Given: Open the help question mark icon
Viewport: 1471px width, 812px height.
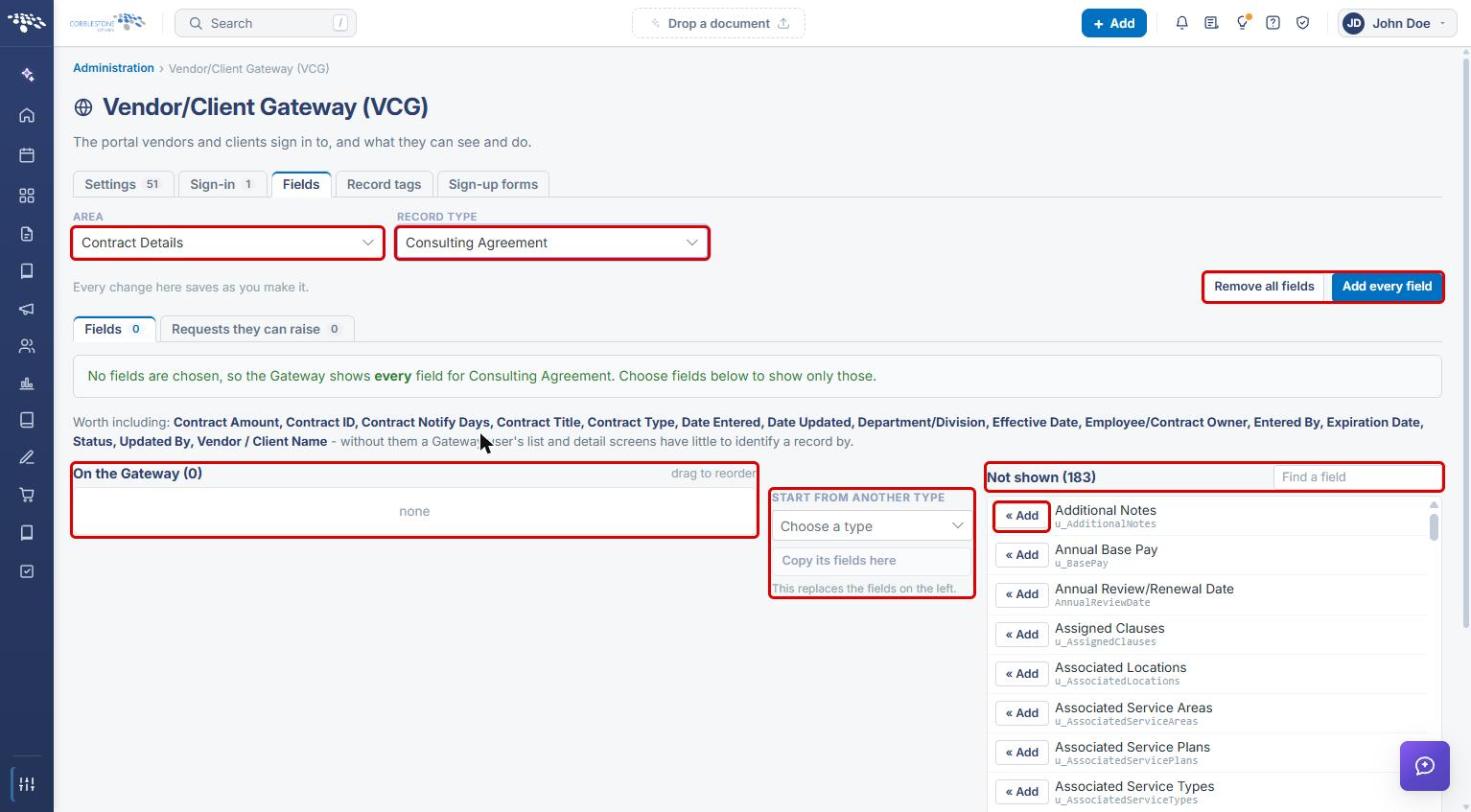Looking at the screenshot, I should [1273, 23].
